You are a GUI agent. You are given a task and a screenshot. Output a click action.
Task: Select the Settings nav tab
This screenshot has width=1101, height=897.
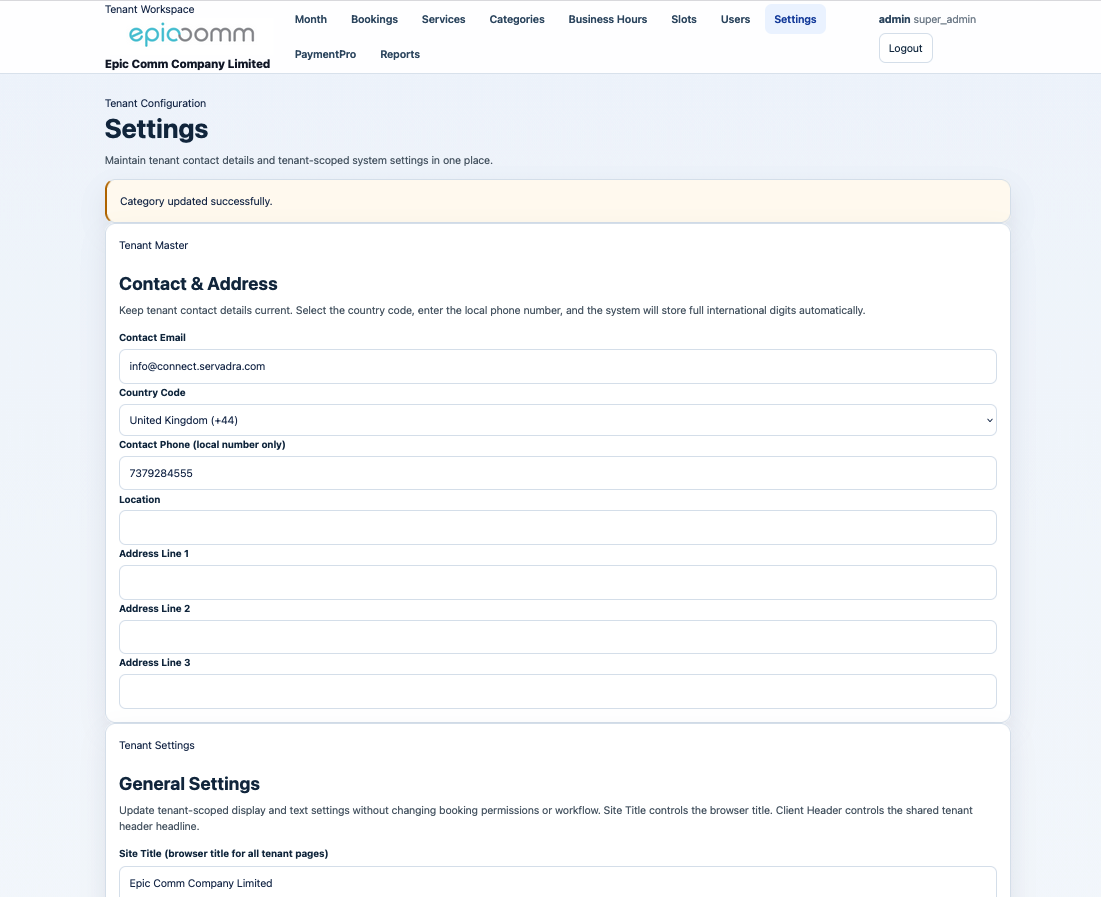(795, 19)
